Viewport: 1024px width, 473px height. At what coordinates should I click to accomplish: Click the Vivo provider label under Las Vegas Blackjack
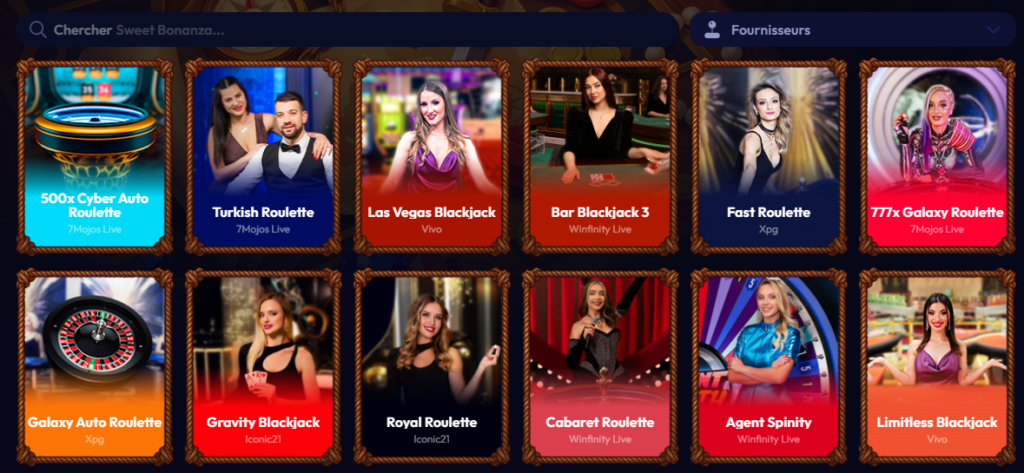coord(432,229)
